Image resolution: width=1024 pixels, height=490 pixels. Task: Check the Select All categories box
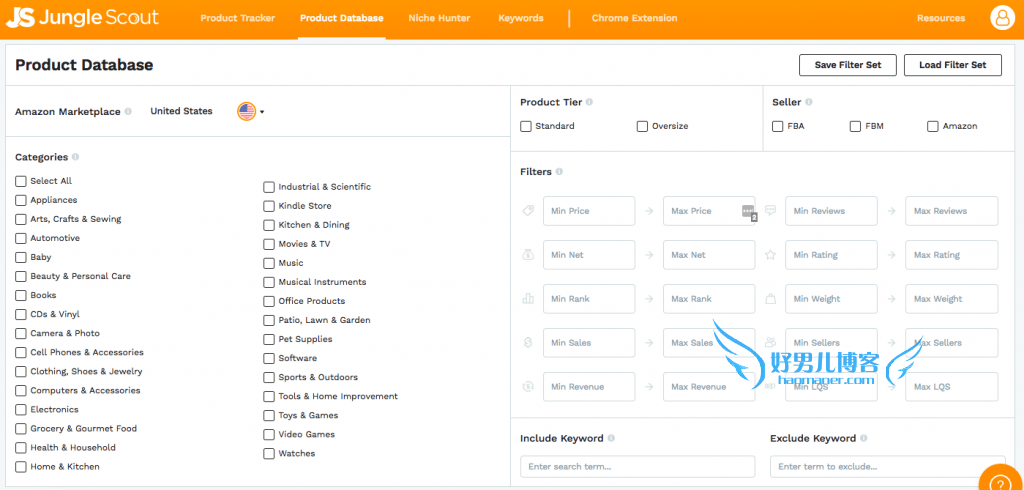coord(21,181)
